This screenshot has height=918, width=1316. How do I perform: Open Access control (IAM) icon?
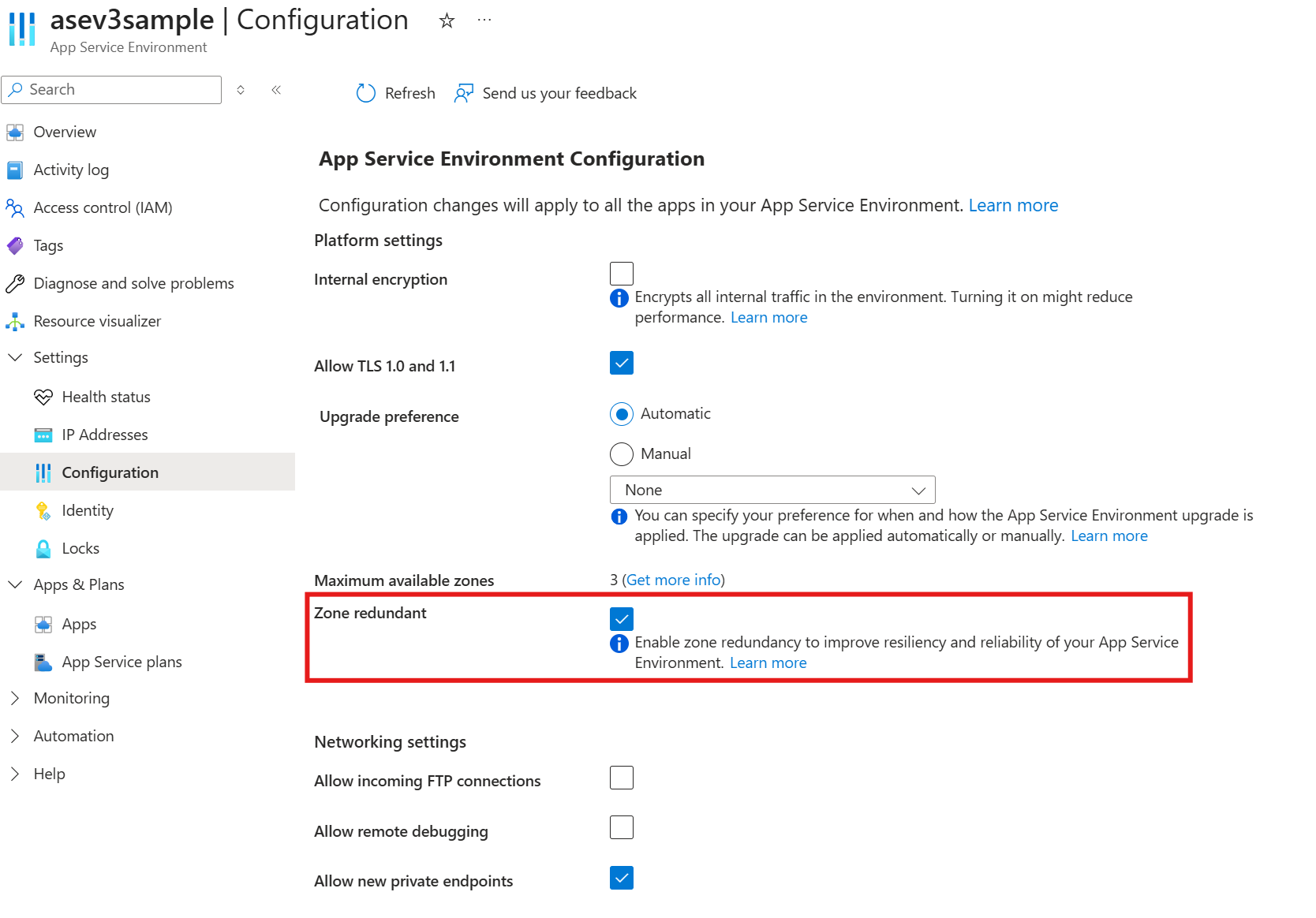[x=14, y=207]
